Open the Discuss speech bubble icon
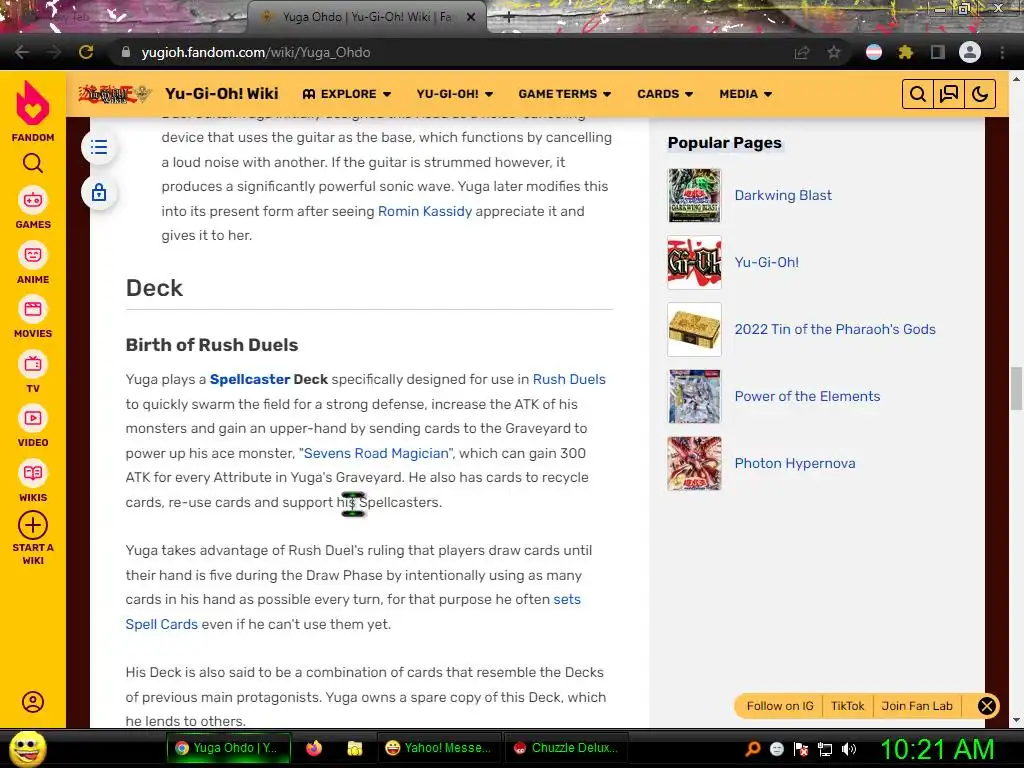The width and height of the screenshot is (1024, 768). 949,95
